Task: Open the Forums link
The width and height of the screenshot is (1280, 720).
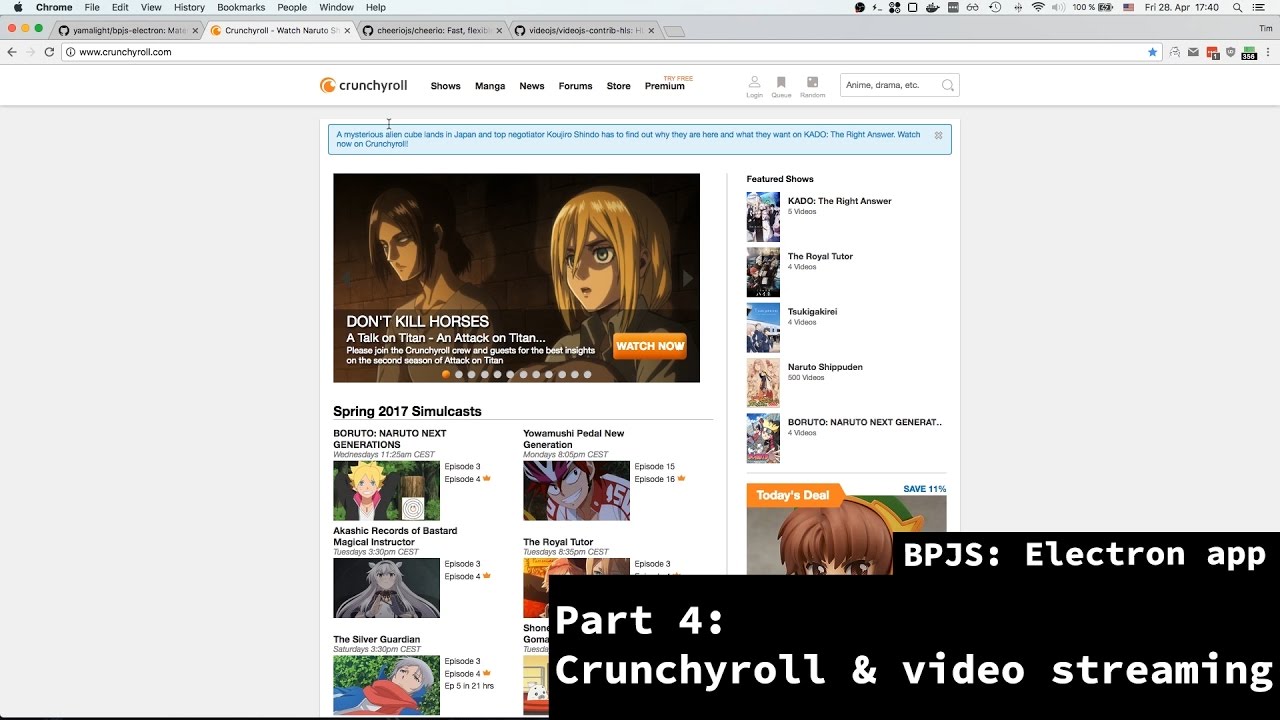Action: [x=575, y=86]
